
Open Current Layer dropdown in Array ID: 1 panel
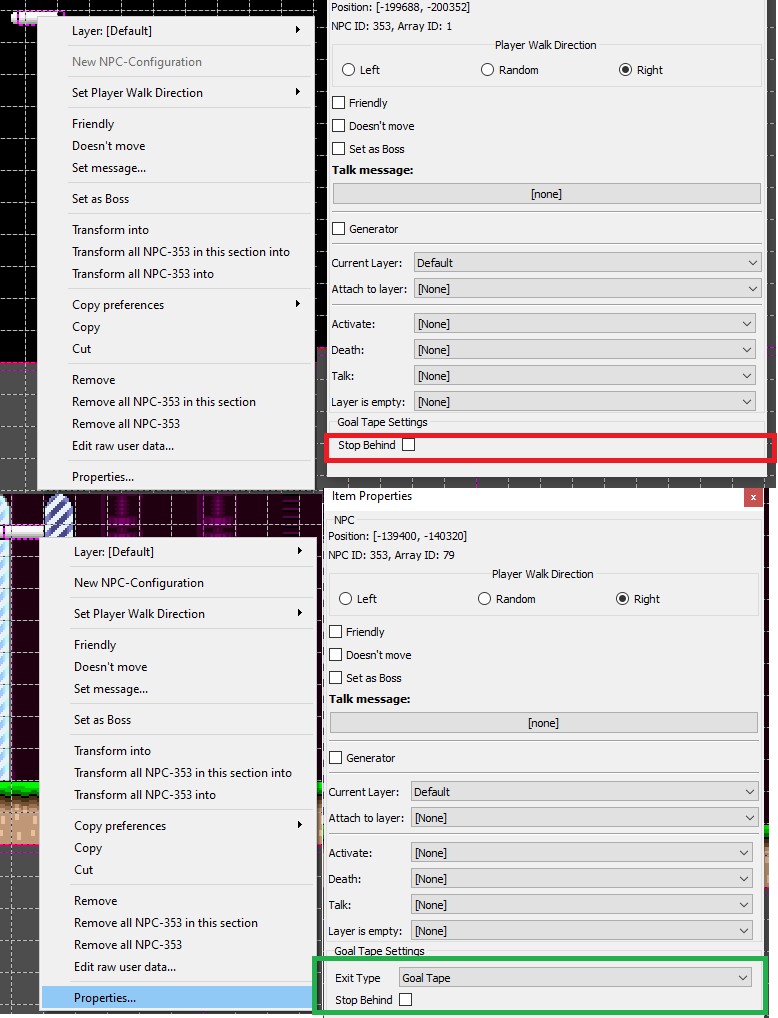pos(587,263)
